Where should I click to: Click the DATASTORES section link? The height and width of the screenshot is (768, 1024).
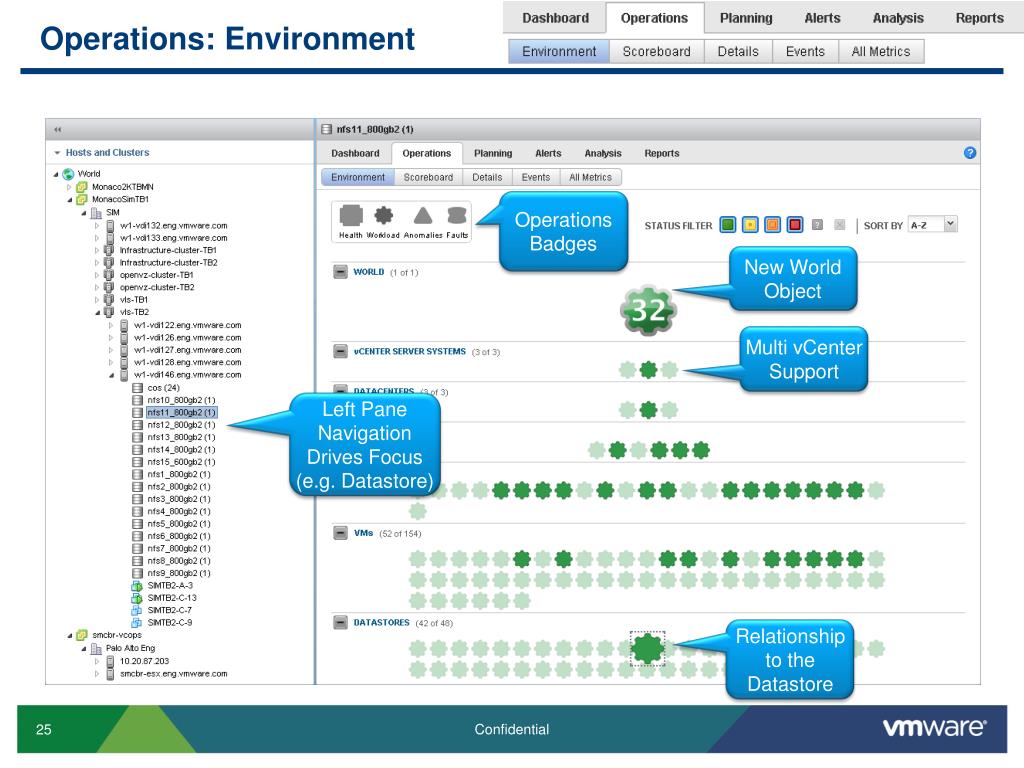click(381, 622)
